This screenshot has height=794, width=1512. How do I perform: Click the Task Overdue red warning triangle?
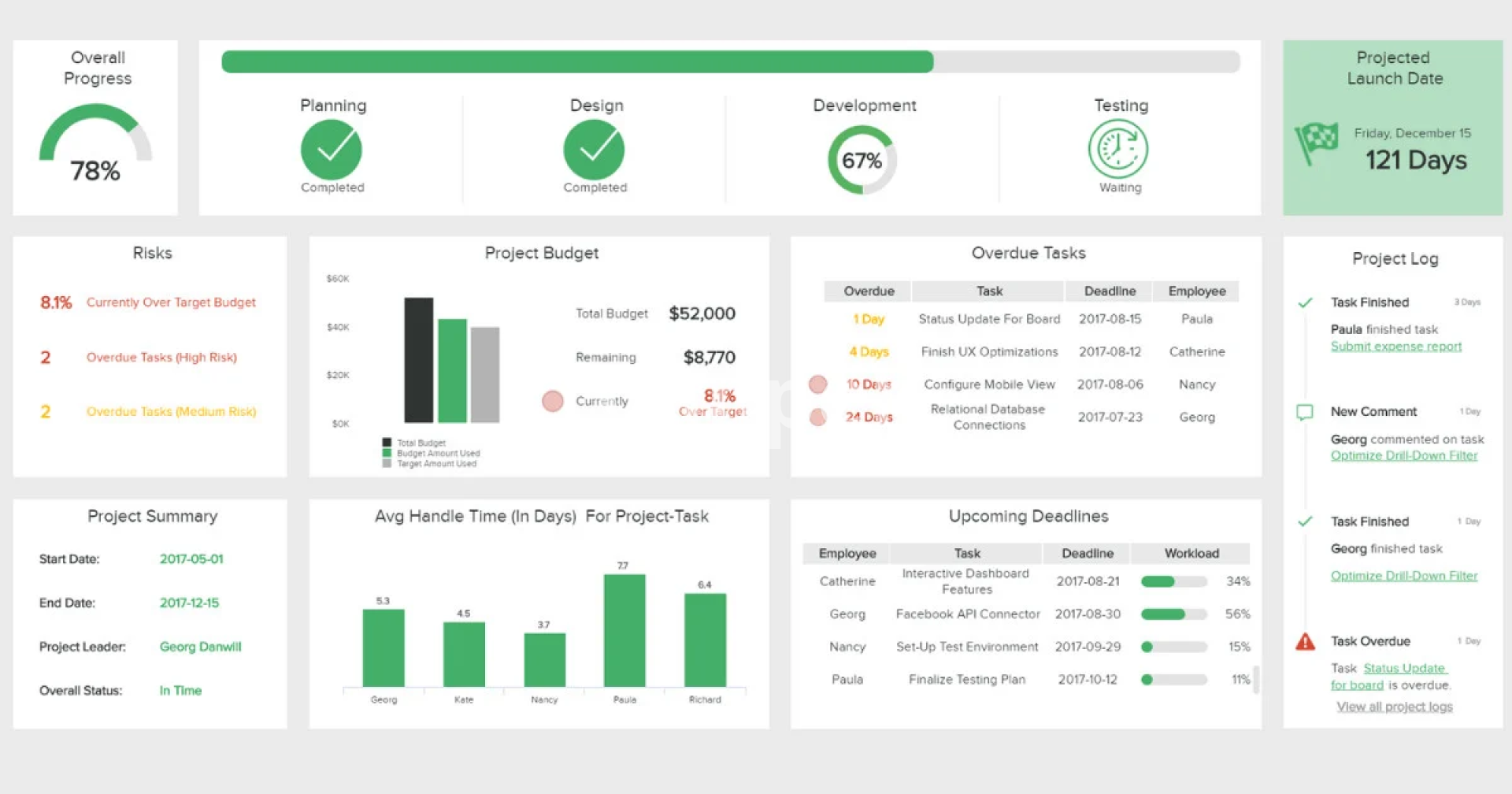coord(1305,642)
